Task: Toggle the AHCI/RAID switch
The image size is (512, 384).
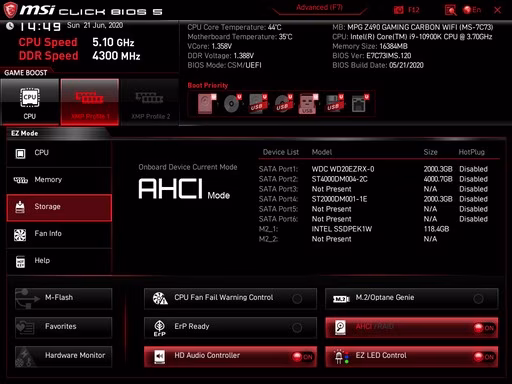Action: (x=484, y=328)
